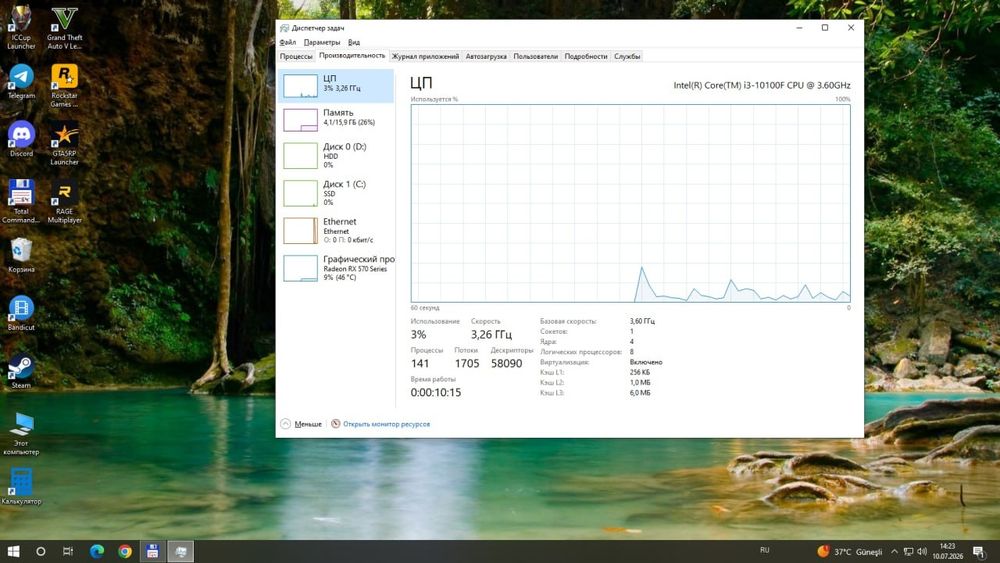Click the Microsoft Edge taskbar icon
The width and height of the screenshot is (1000, 563).
point(97,552)
